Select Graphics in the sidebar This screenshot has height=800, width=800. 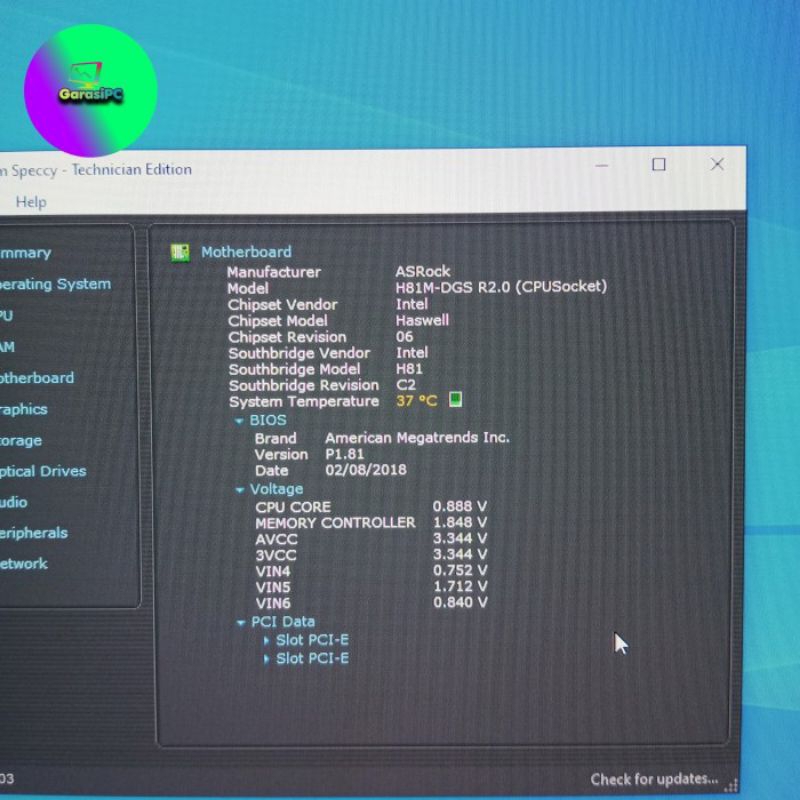pyautogui.click(x=23, y=409)
